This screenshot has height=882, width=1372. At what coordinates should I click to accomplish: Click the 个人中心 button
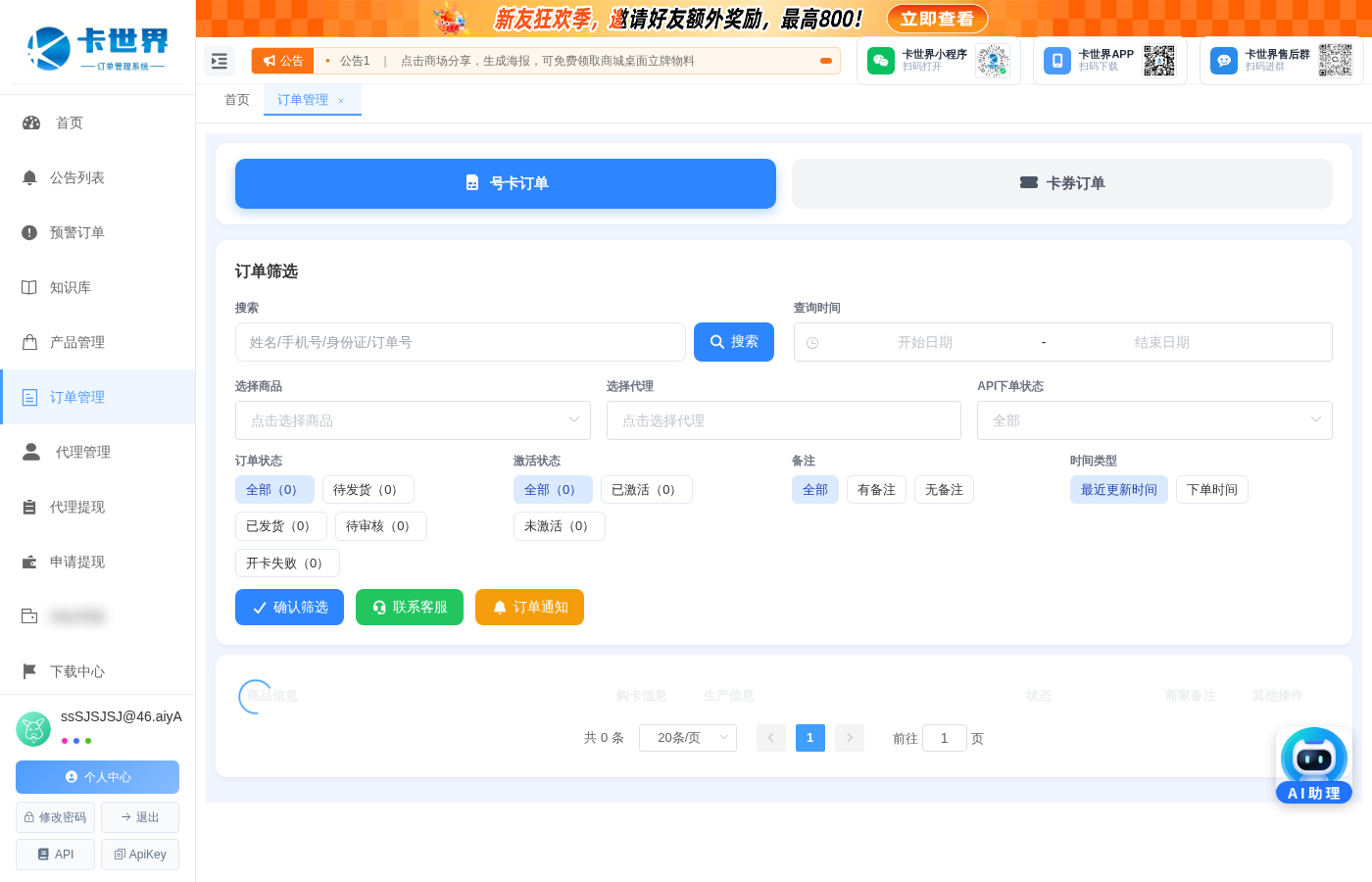pos(97,777)
